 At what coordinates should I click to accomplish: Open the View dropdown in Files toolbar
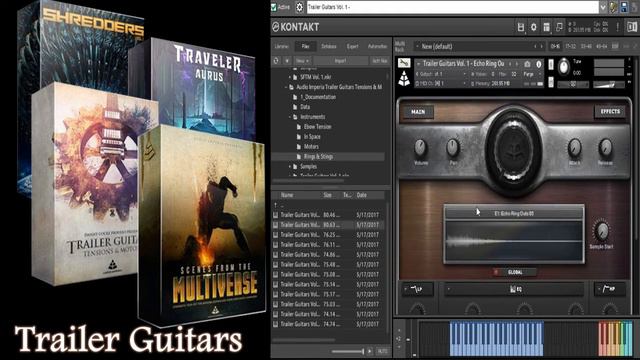pyautogui.click(x=302, y=61)
